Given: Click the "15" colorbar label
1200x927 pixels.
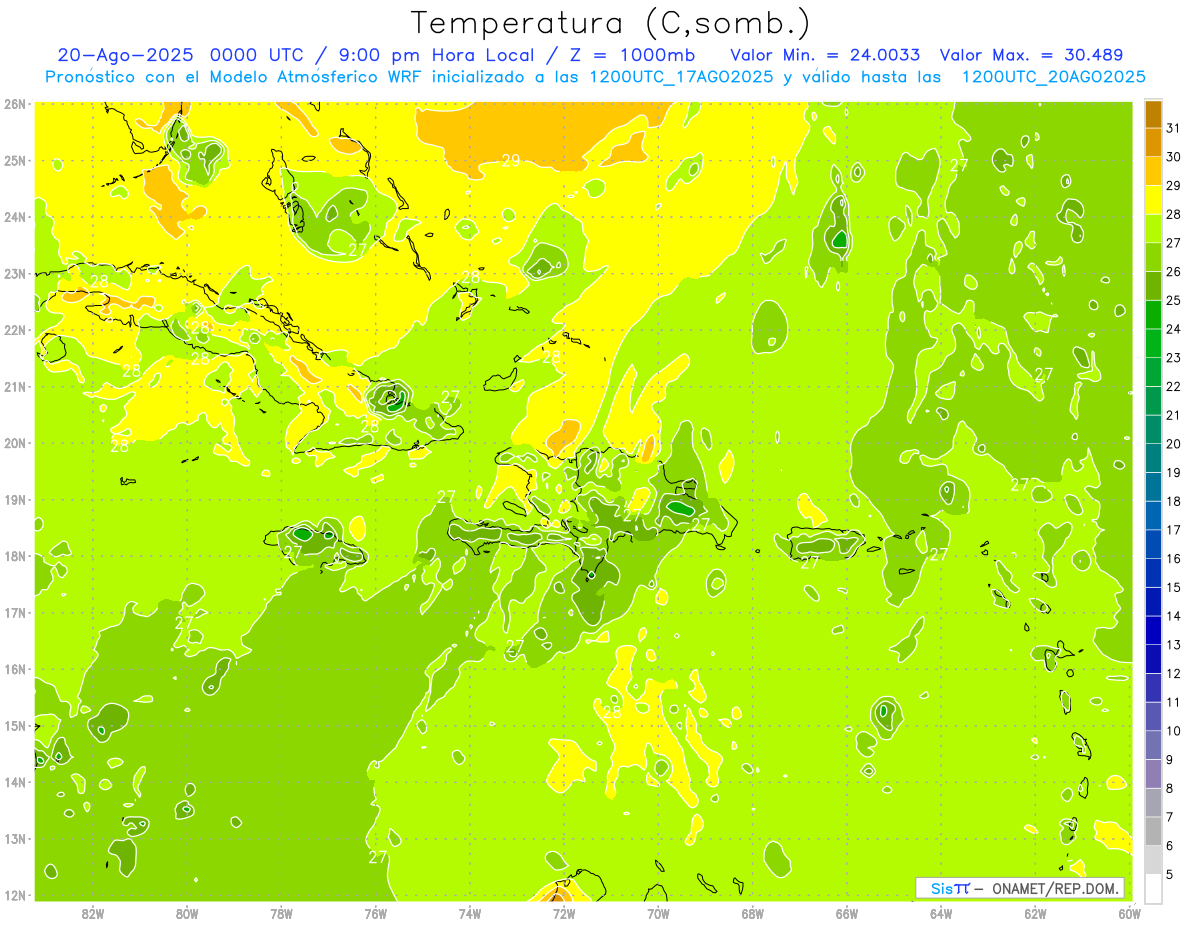Looking at the screenshot, I should [1174, 588].
